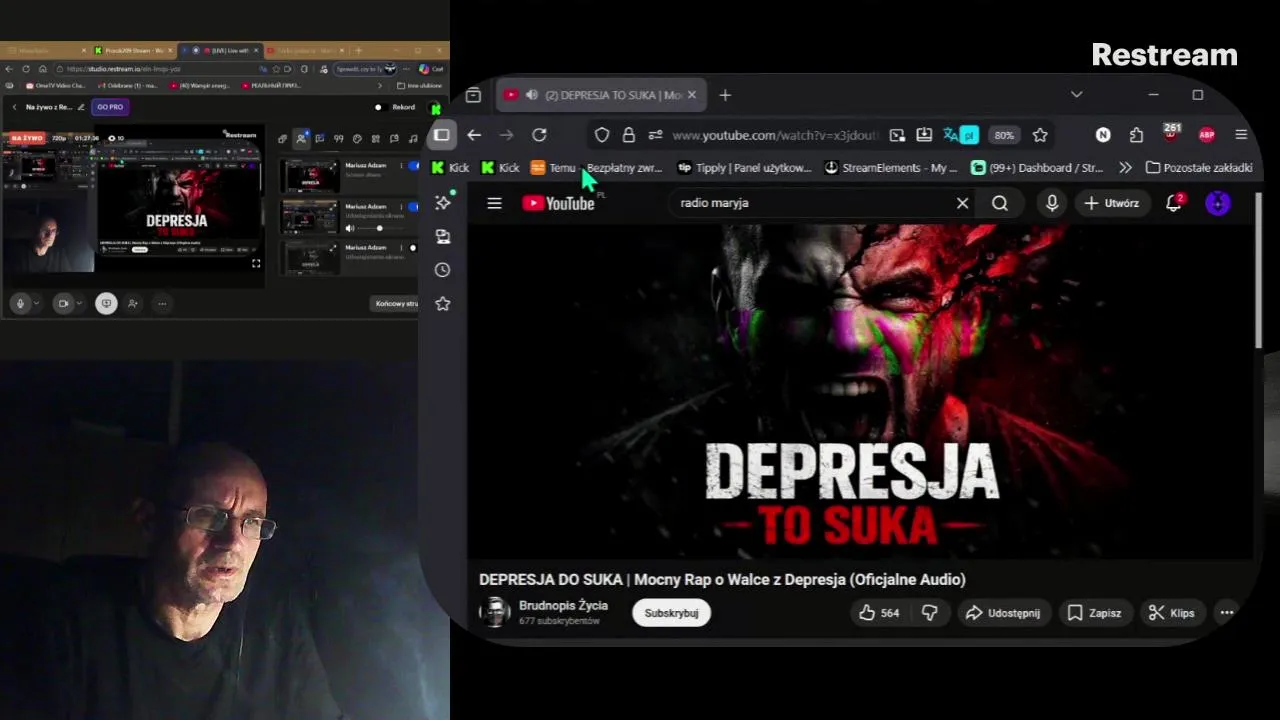Create a clip with Klips
Image resolution: width=1280 pixels, height=720 pixels.
pos(1171,613)
